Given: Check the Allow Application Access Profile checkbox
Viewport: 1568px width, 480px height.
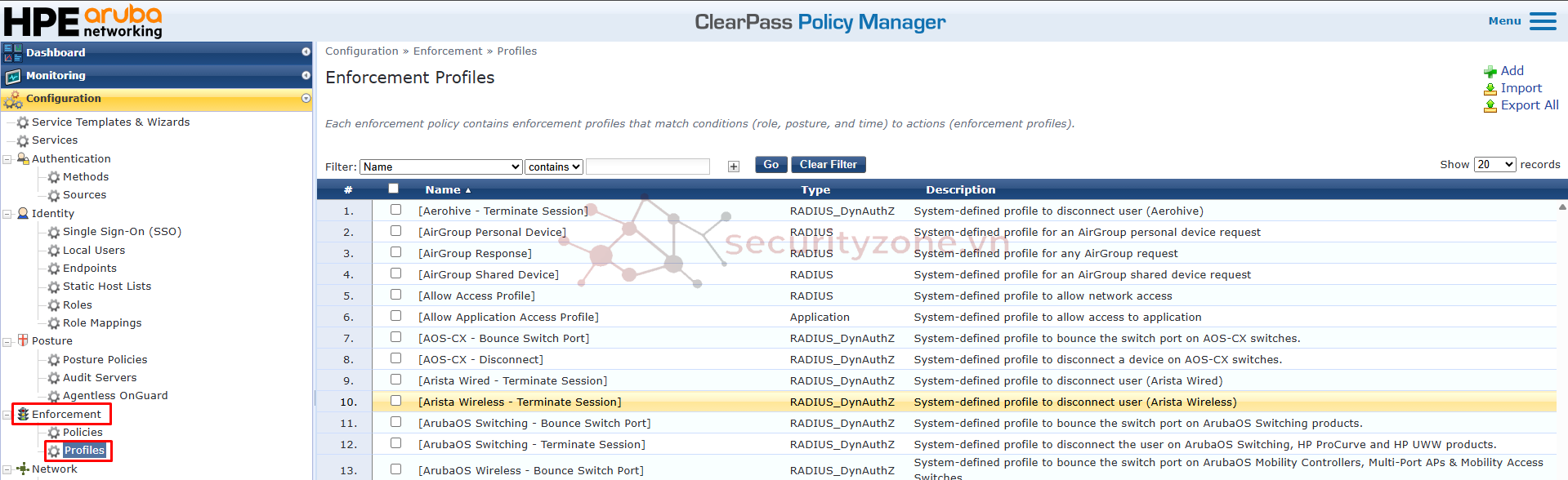Looking at the screenshot, I should pyautogui.click(x=395, y=316).
